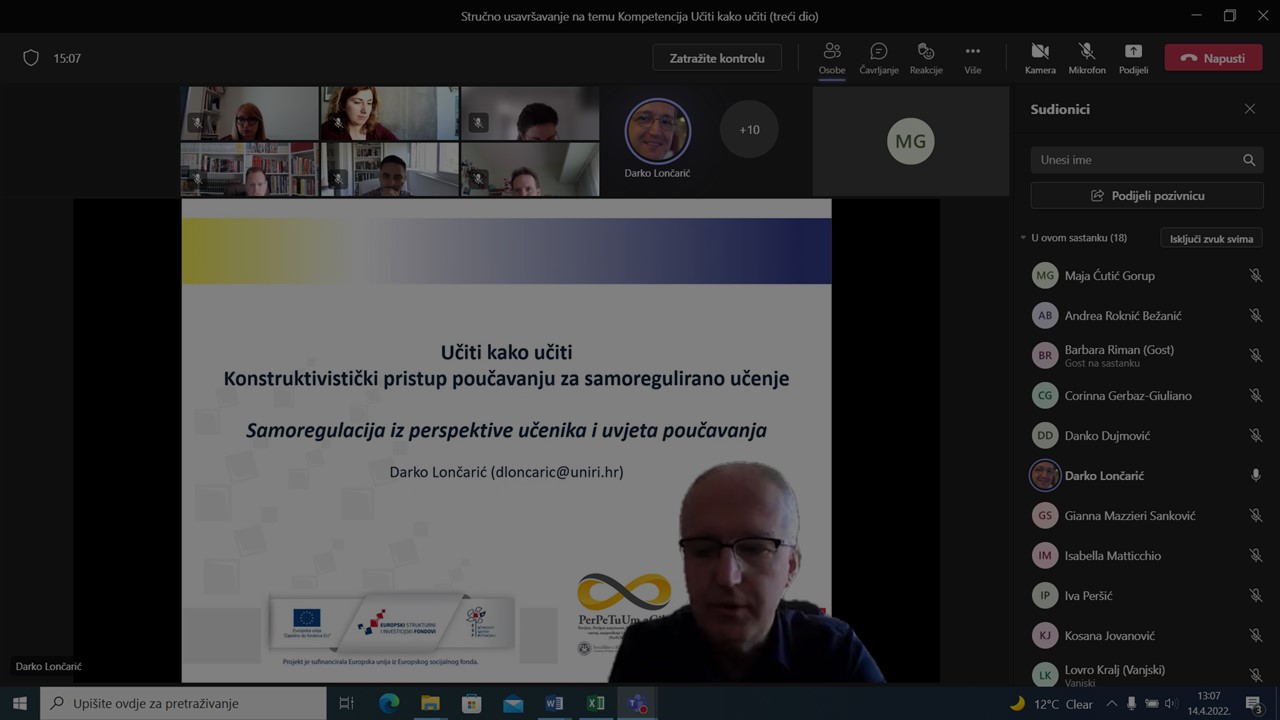Show hidden system tray icons
Screen dimensions: 1280x720
1111,703
